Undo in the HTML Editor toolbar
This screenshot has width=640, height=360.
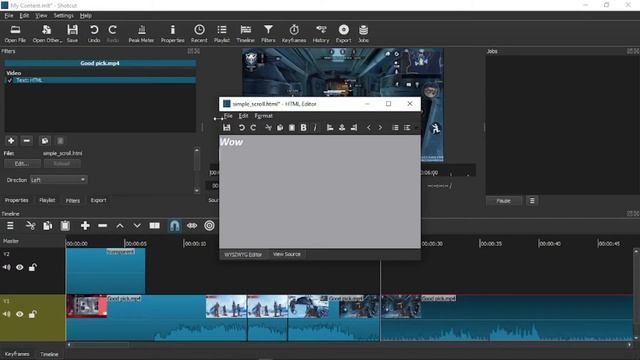(242, 128)
